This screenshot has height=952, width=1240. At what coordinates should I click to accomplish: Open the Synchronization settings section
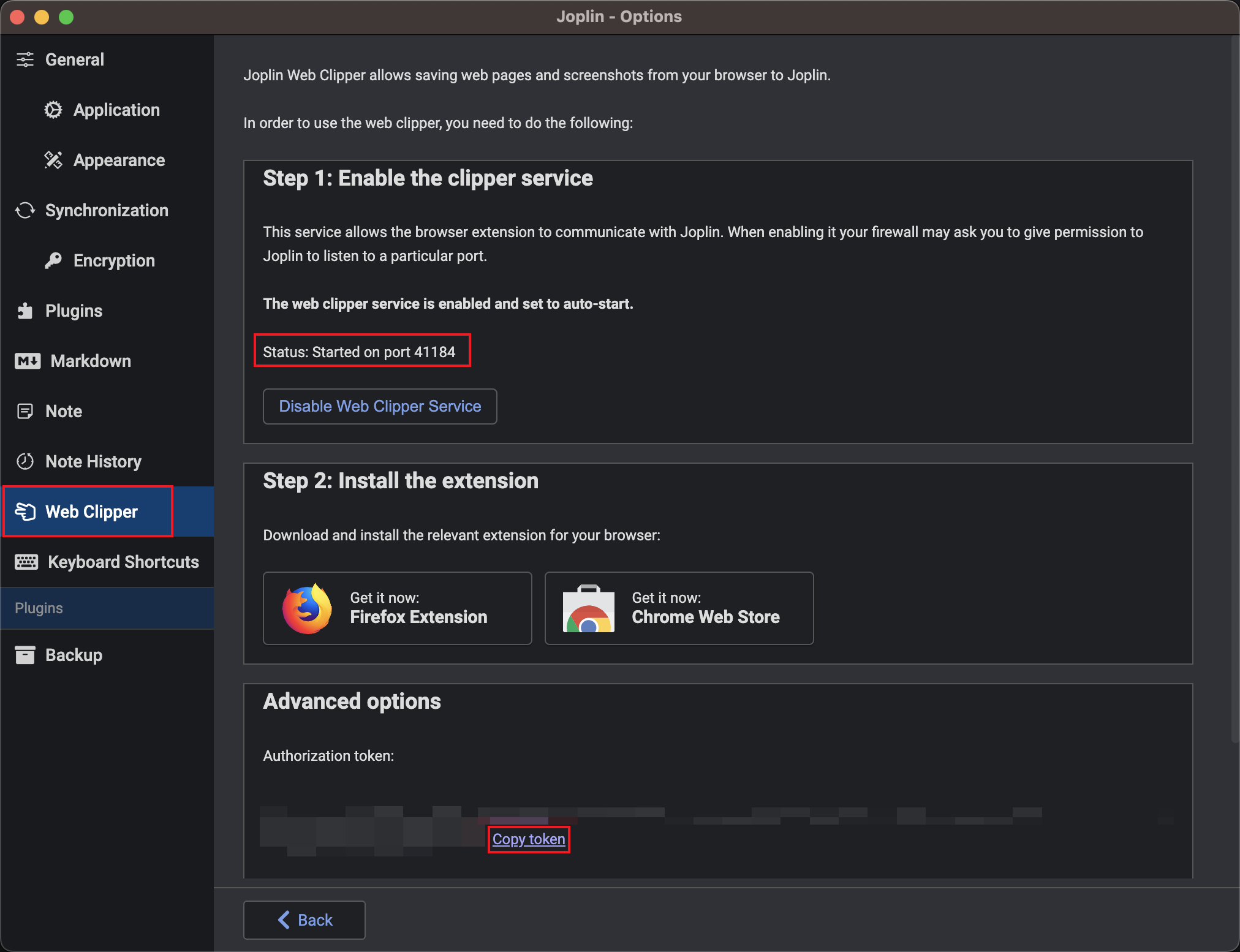pos(107,210)
